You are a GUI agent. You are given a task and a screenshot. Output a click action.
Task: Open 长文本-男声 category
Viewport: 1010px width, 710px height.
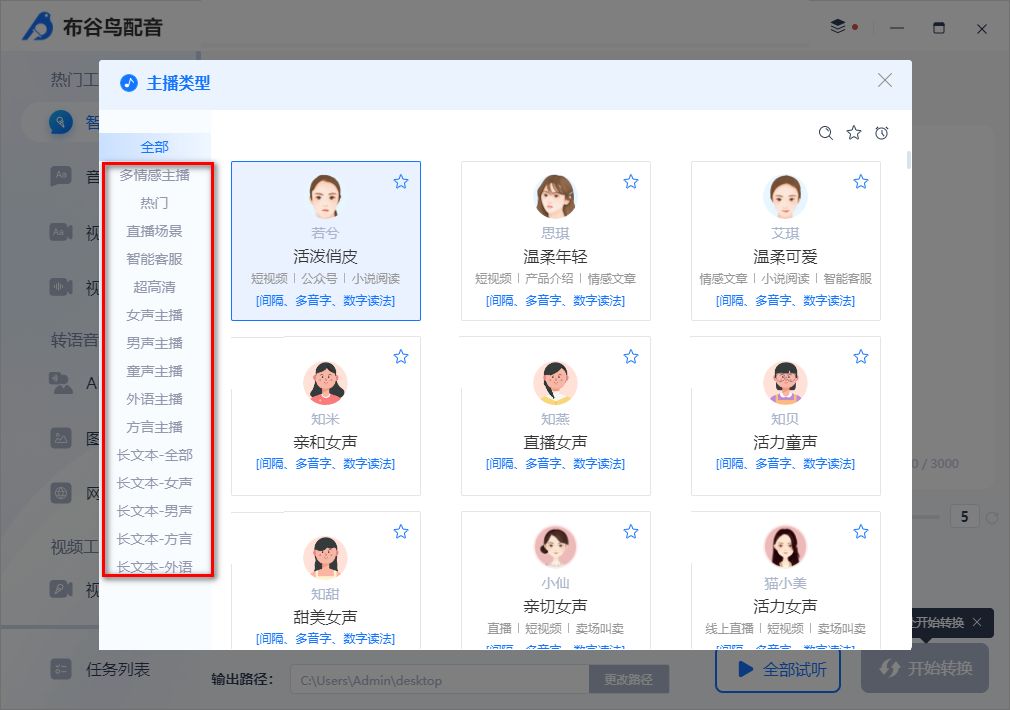(x=155, y=511)
